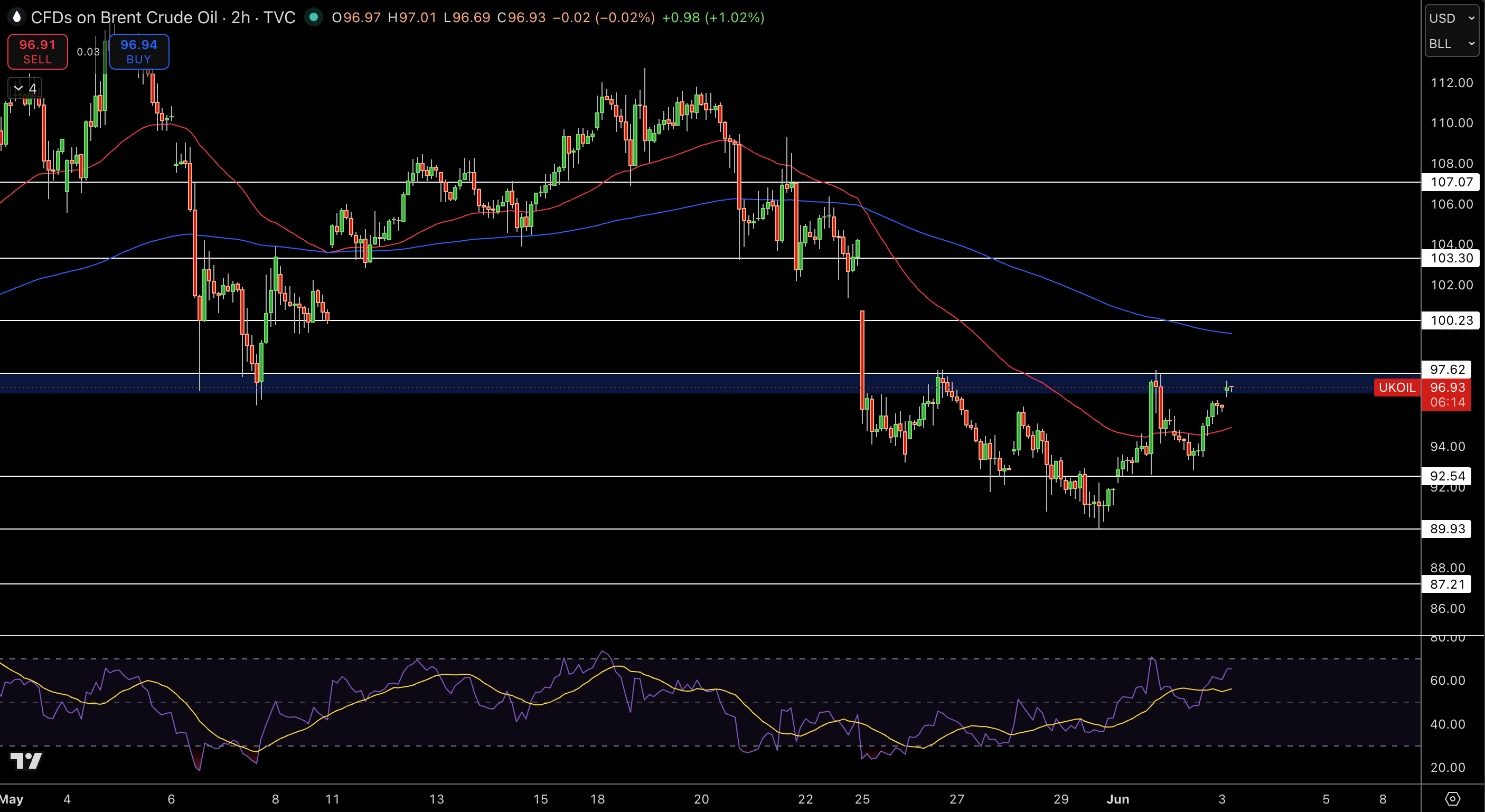Click the 112.00 price scale value
The width and height of the screenshot is (1485, 812).
coord(1452,82)
